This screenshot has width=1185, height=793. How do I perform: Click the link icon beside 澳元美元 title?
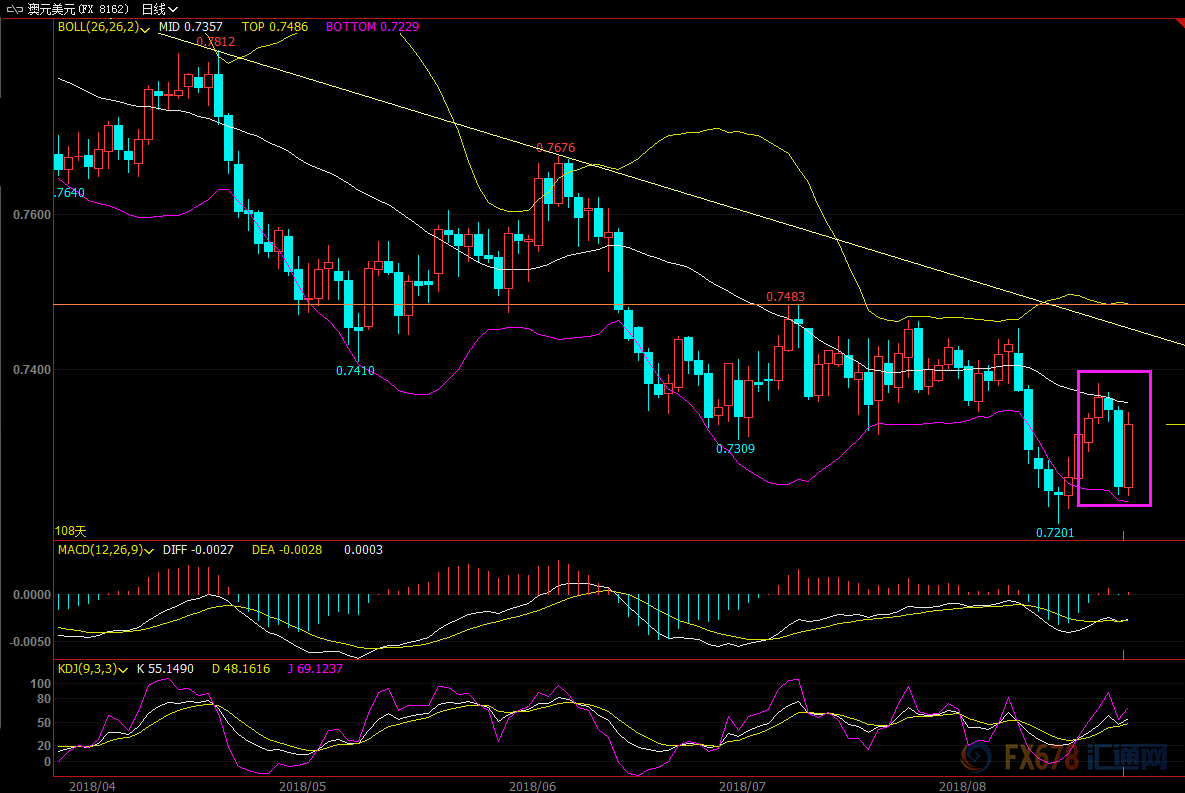[14, 9]
